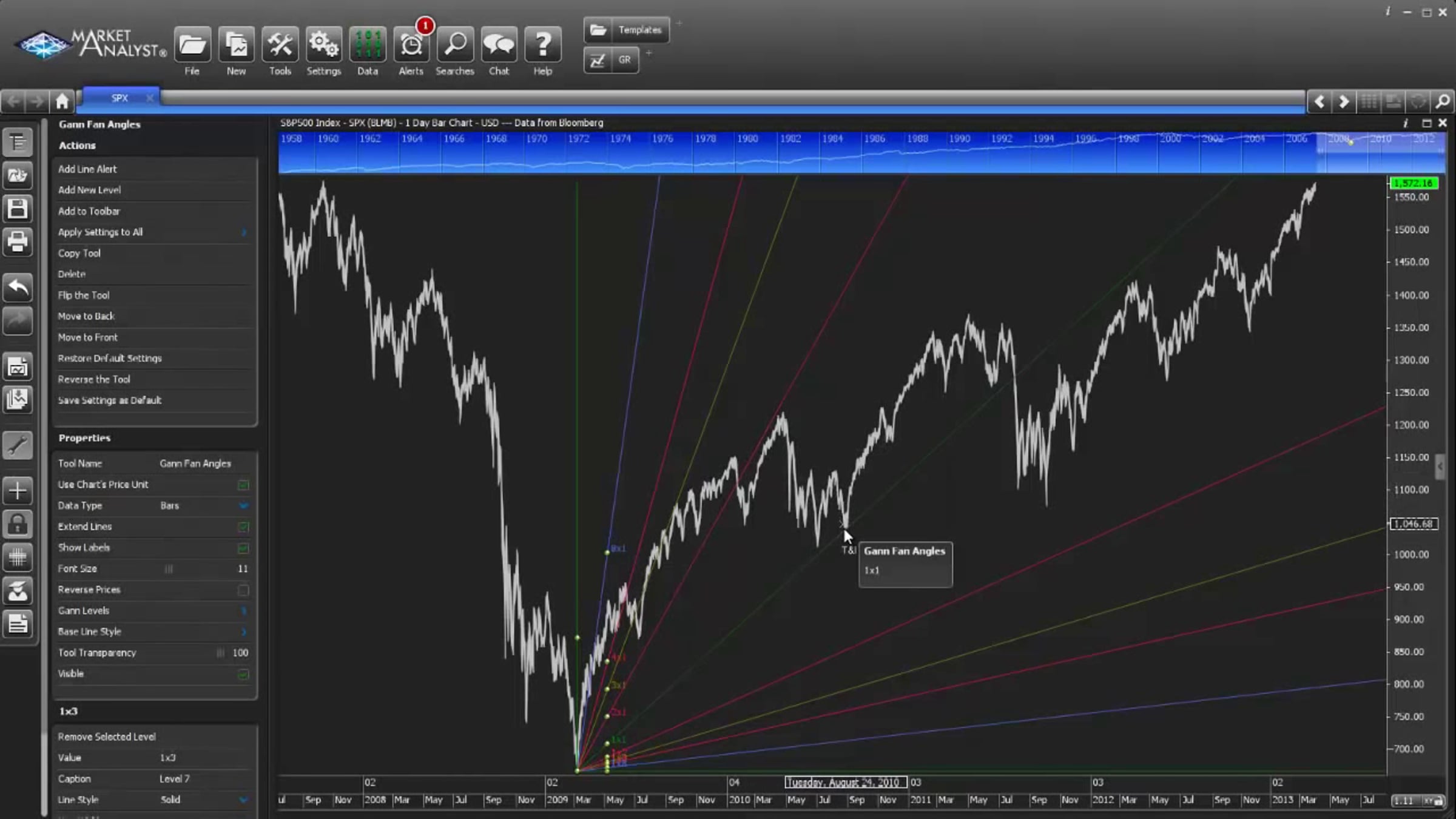
Task: Open the Data Type Bars dropdown
Action: point(243,506)
